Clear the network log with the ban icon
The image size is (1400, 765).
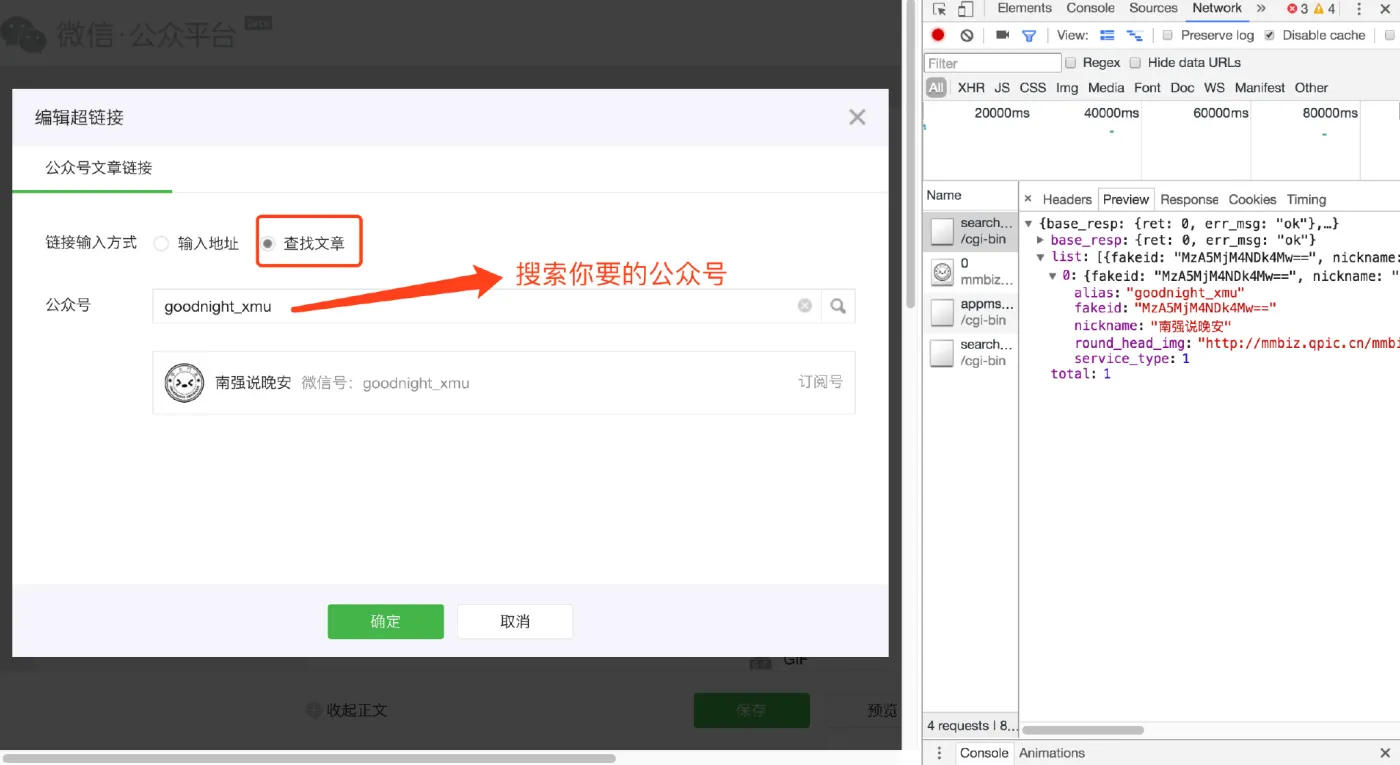pyautogui.click(x=967, y=35)
